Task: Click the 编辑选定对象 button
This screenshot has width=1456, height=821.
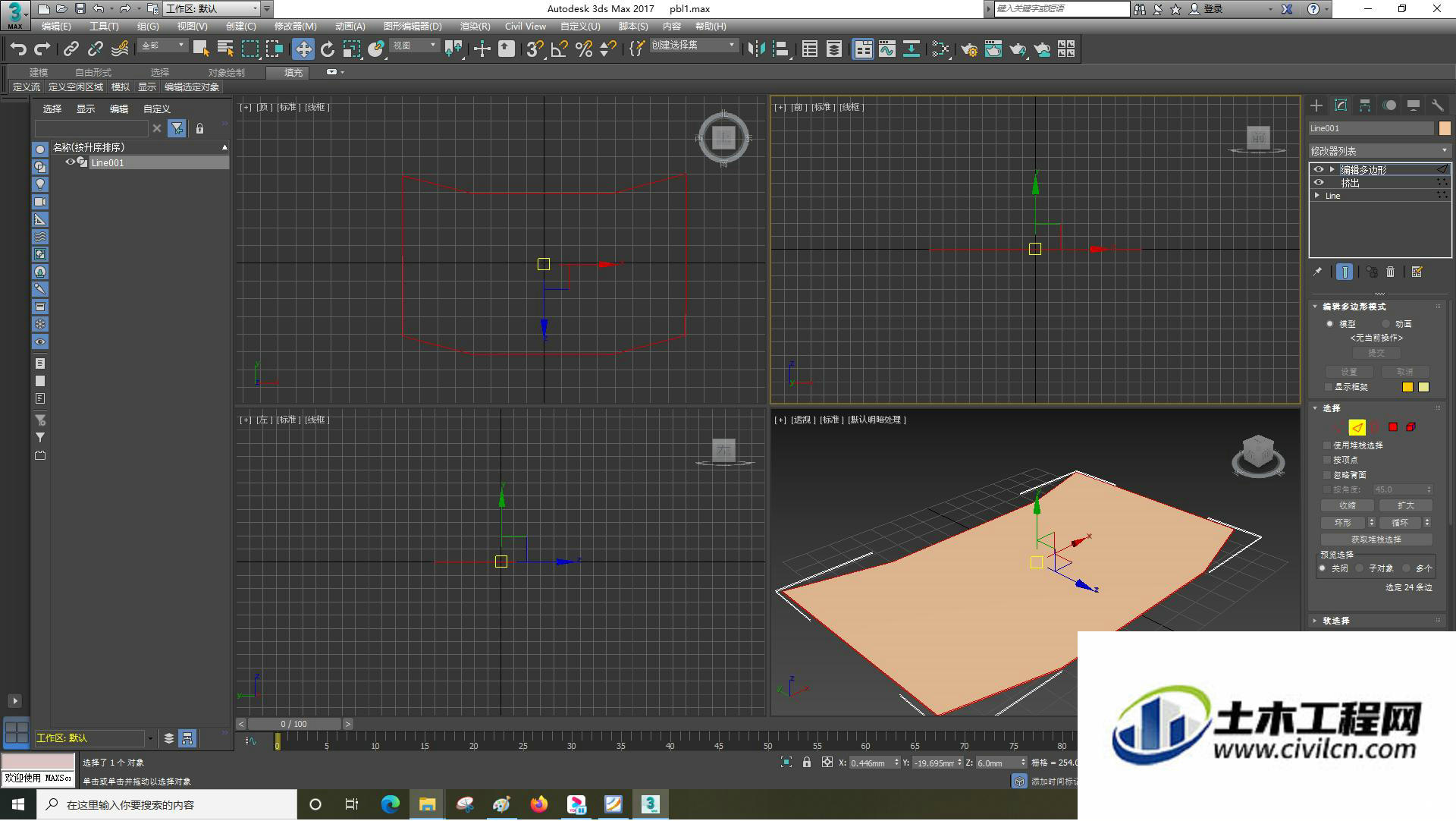Action: [x=192, y=87]
